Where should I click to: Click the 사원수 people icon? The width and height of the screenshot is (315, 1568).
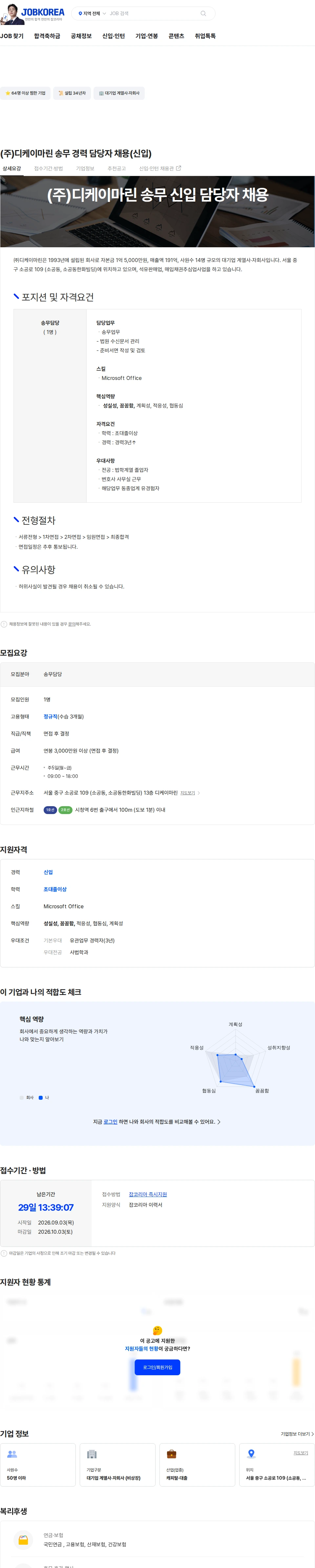click(12, 1454)
